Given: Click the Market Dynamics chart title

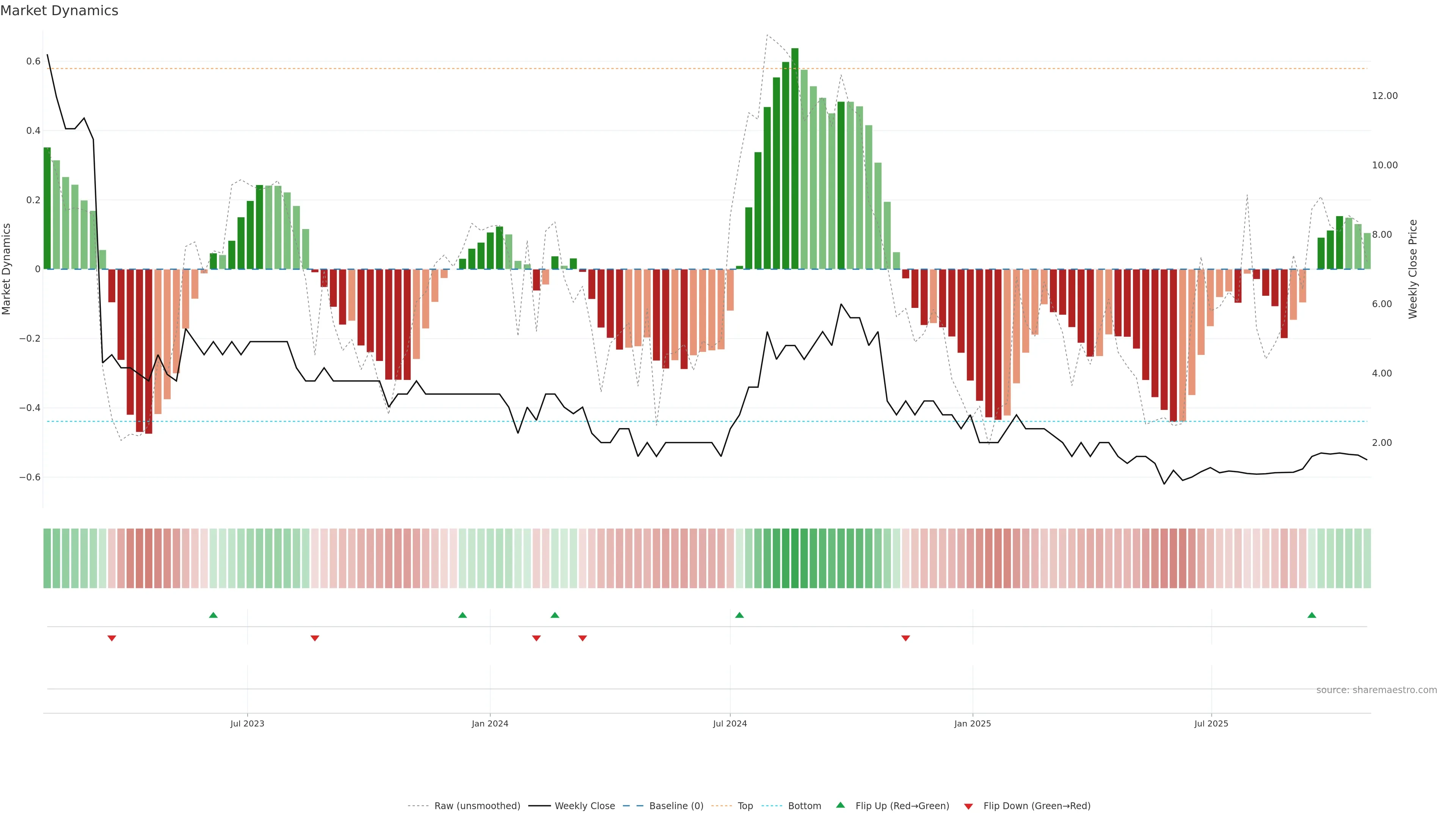Looking at the screenshot, I should coord(60,11).
